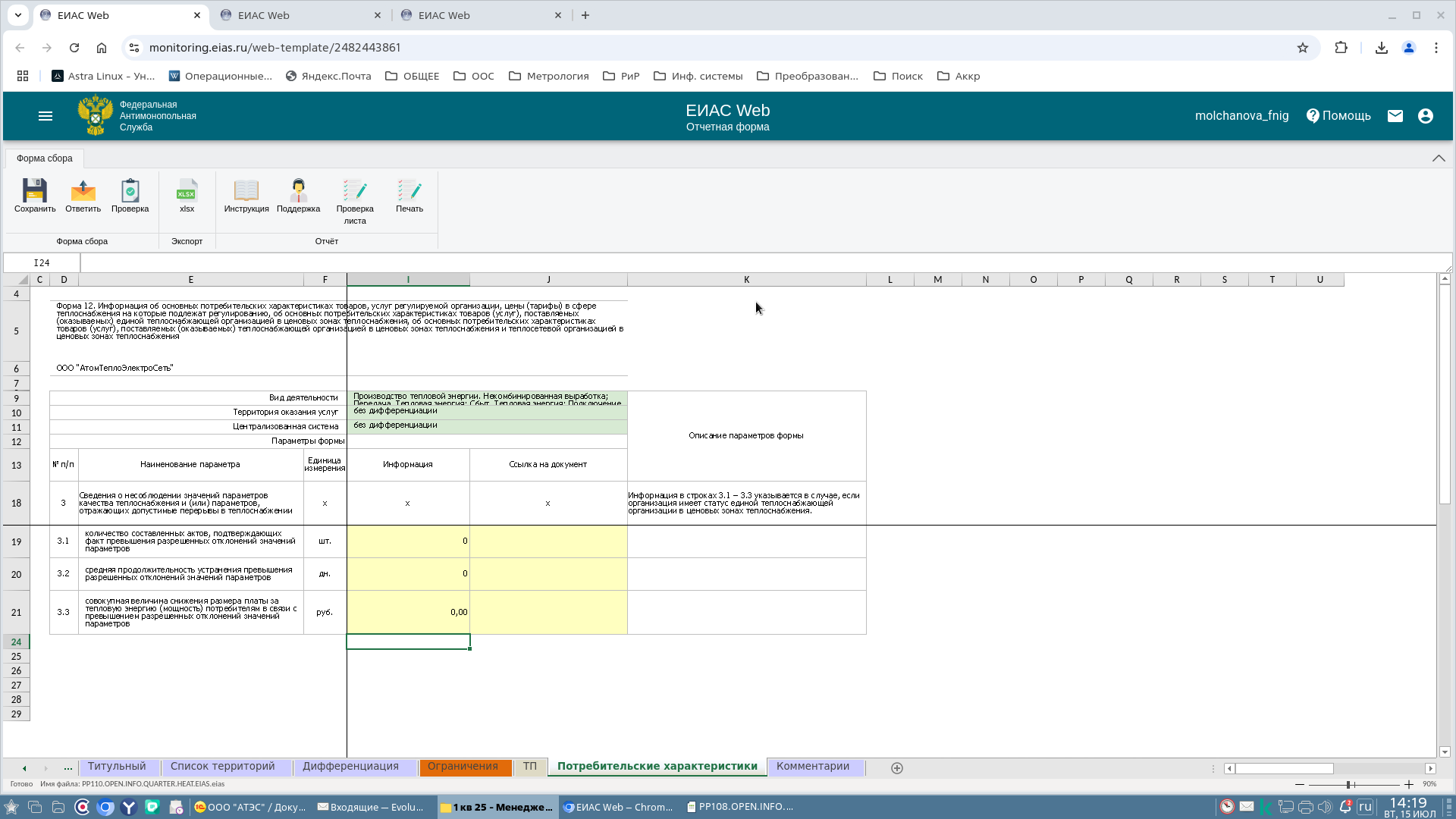Image resolution: width=1456 pixels, height=819 pixels.
Task: Click the Помощь help link
Action: pyautogui.click(x=1338, y=116)
